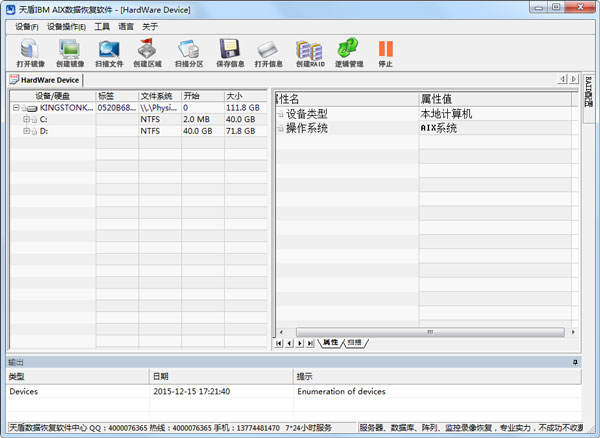Open the 关于 menu
Image resolution: width=600 pixels, height=438 pixels.
[x=150, y=26]
